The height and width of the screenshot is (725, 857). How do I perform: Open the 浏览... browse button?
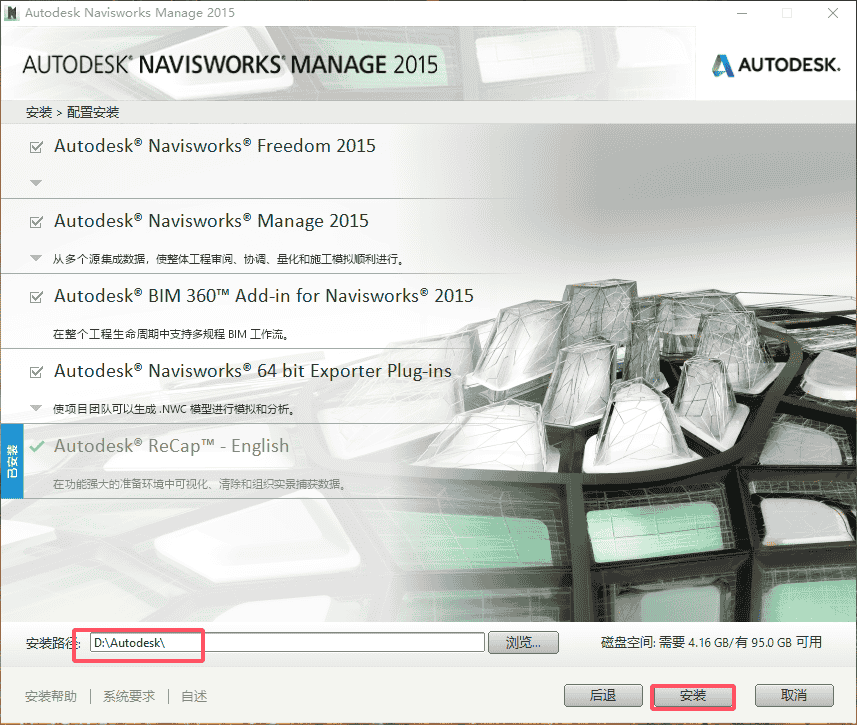pyautogui.click(x=523, y=642)
